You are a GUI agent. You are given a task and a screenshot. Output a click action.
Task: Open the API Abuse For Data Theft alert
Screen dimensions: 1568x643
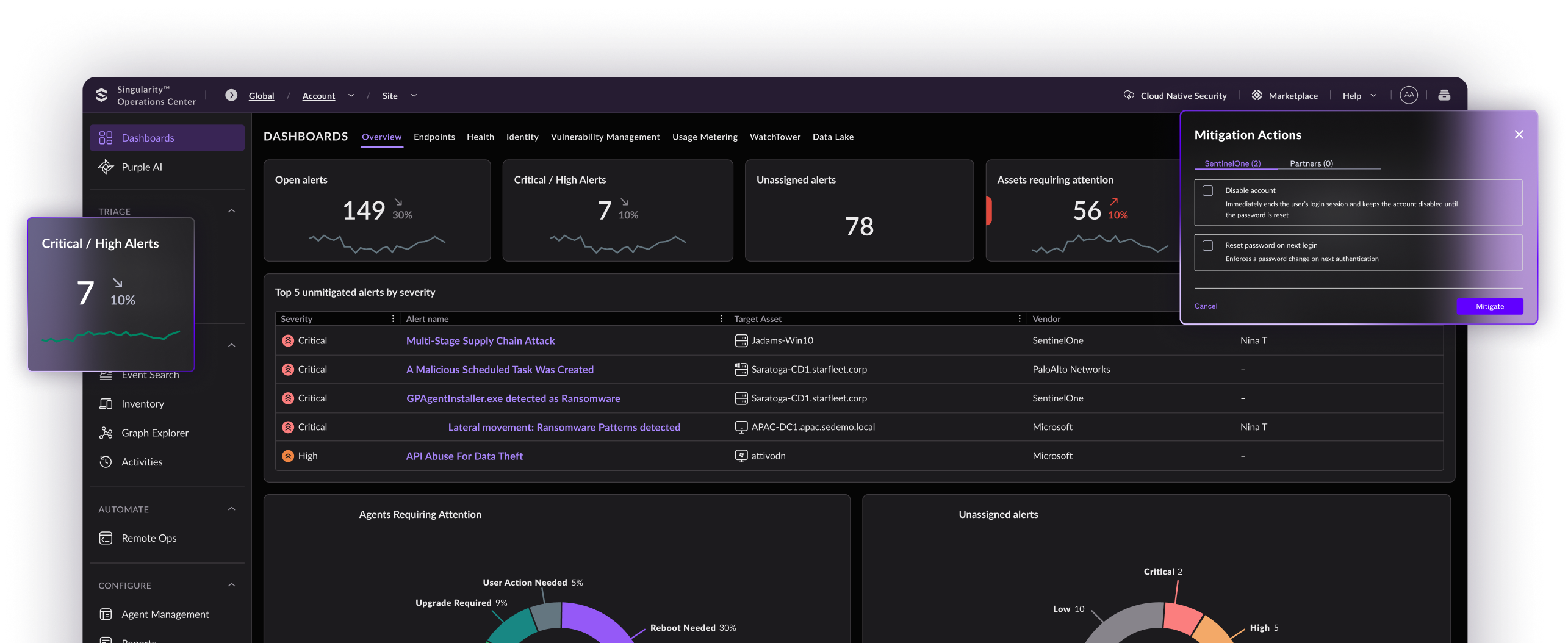coord(464,456)
